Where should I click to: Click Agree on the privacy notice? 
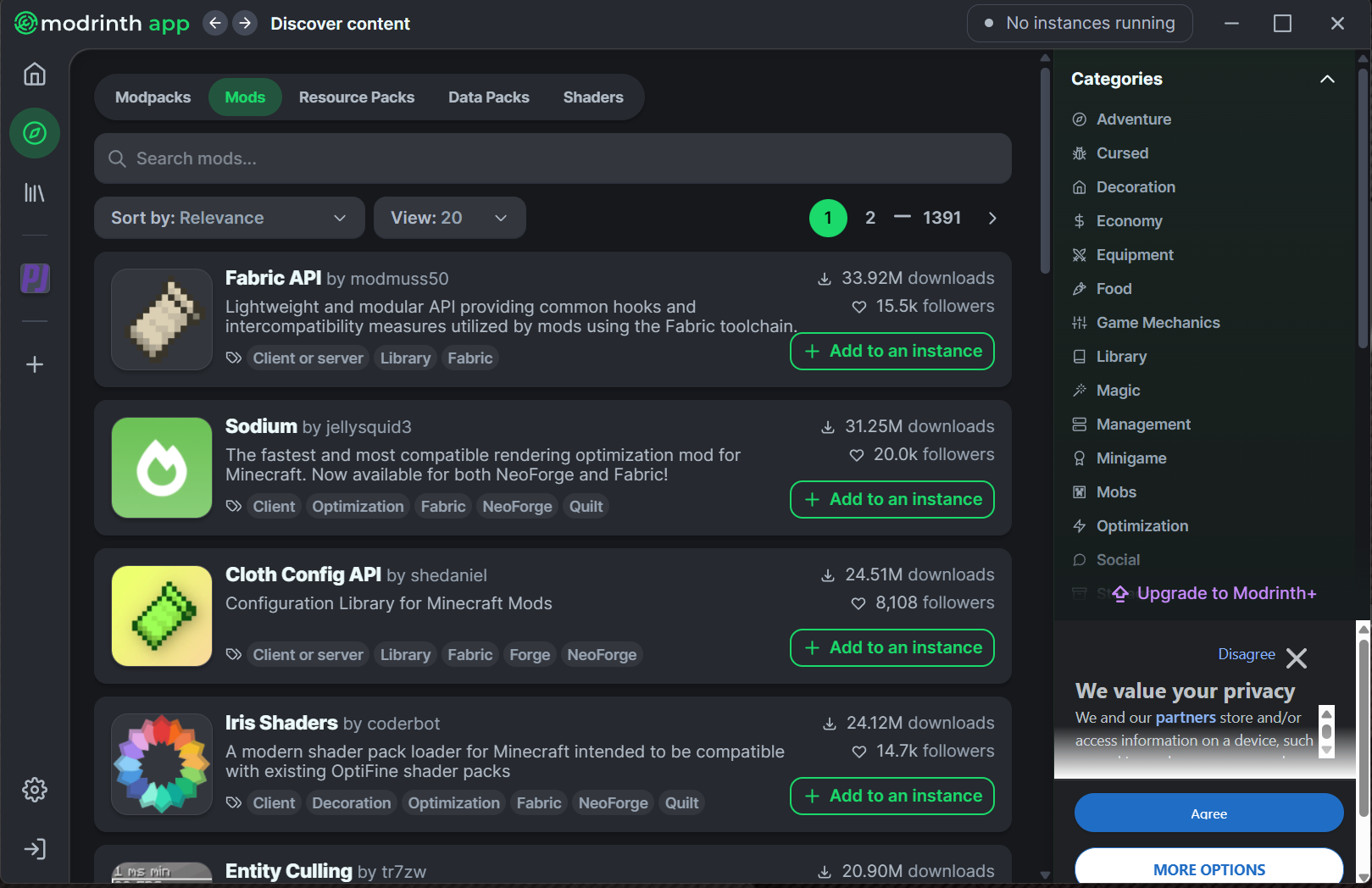[x=1208, y=813]
